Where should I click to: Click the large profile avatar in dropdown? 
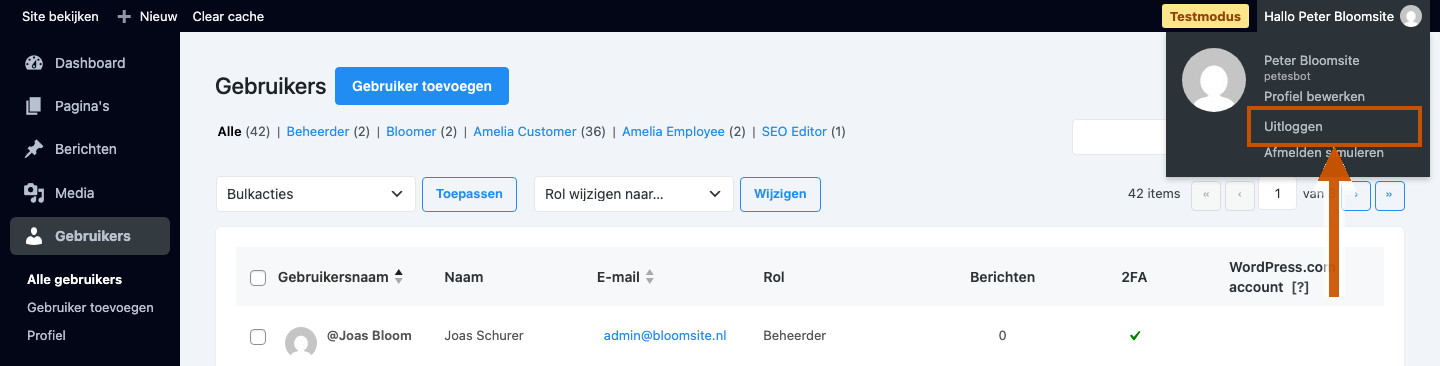1214,80
